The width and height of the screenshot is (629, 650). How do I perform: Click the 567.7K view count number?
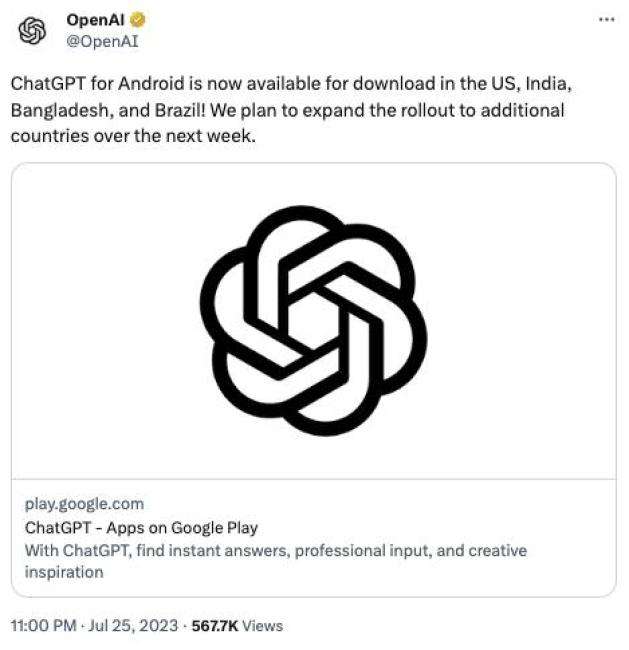[213, 626]
